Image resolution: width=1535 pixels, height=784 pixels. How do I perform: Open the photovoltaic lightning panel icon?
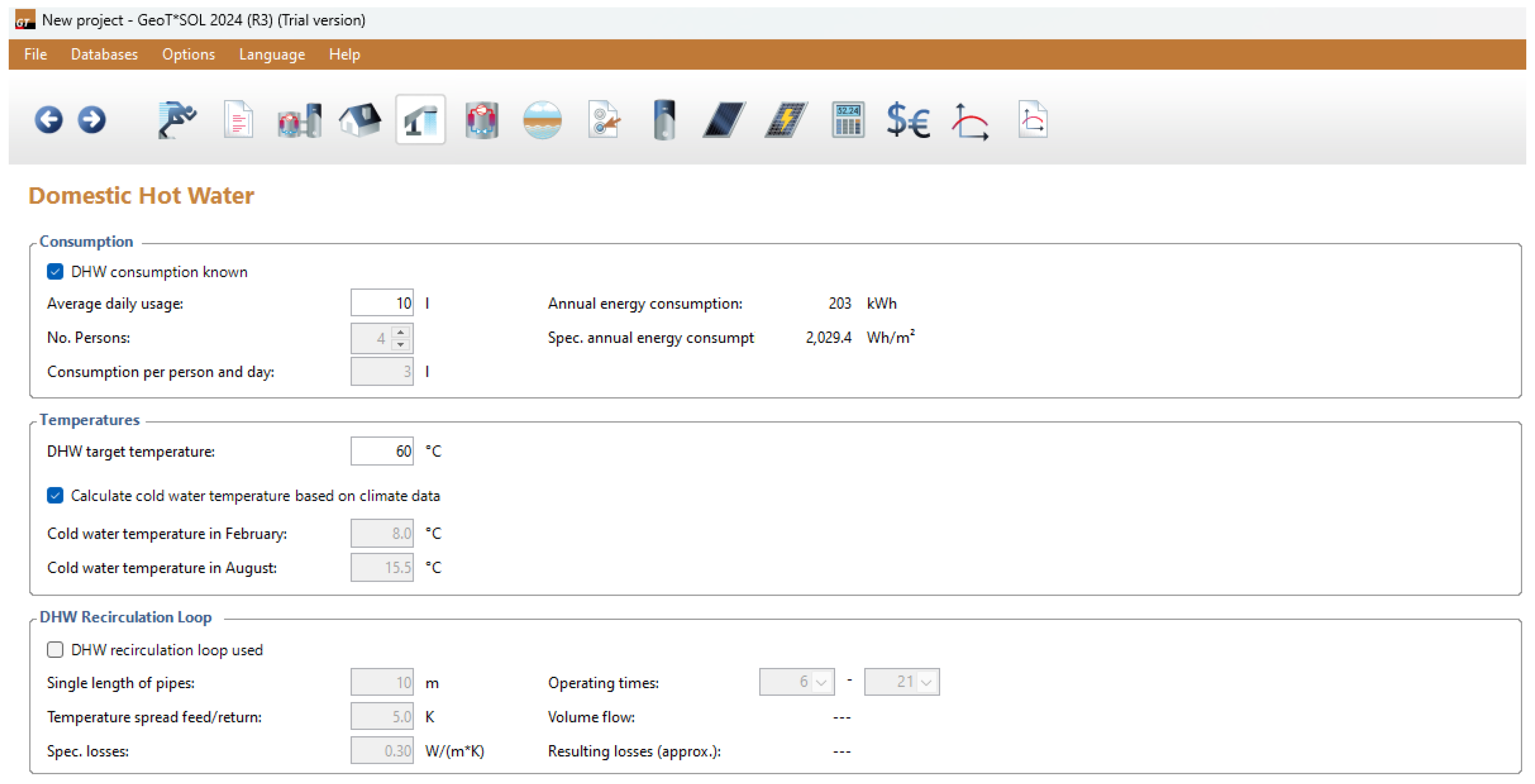(x=786, y=120)
